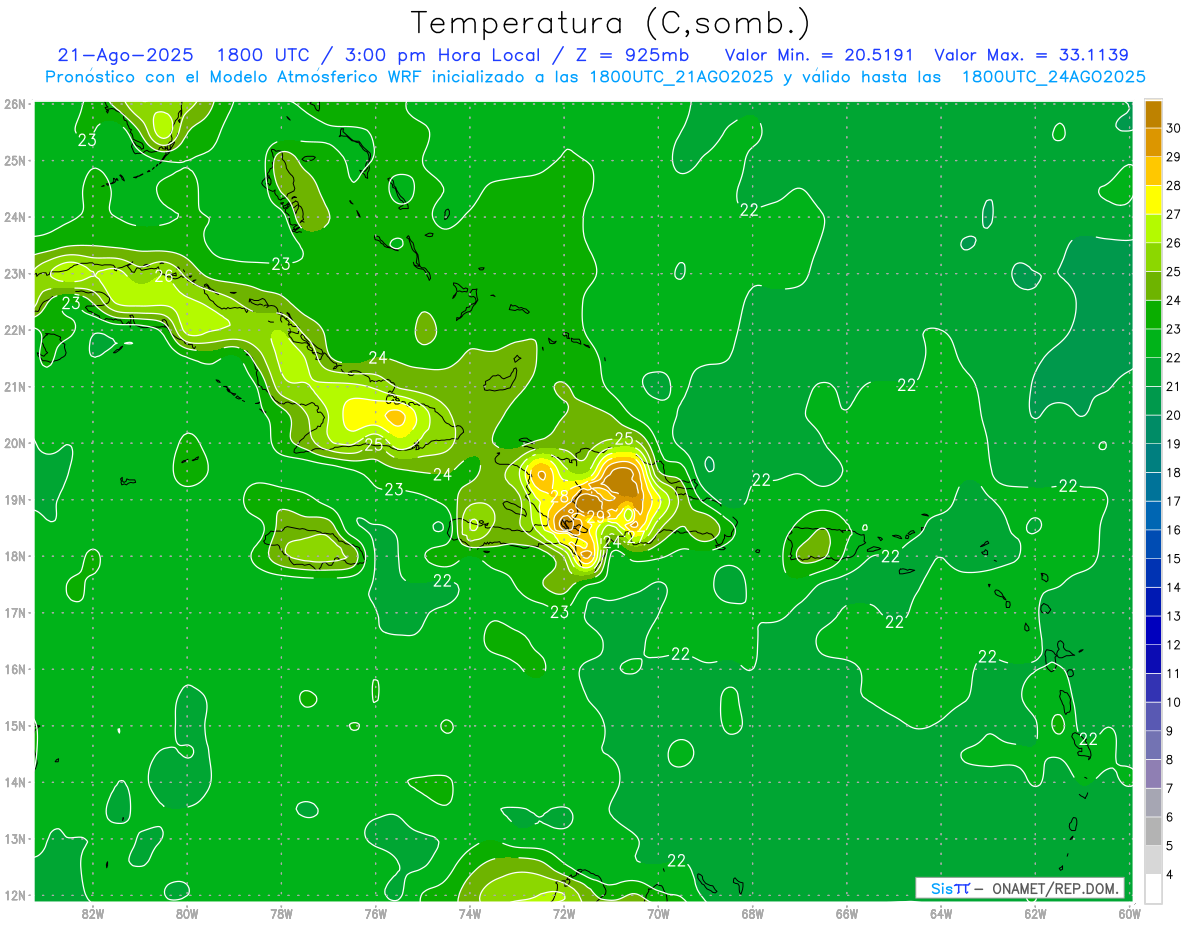This screenshot has height=927, width=1200.
Task: Click the orange hotspot over eastern Cuba
Action: tap(396, 417)
